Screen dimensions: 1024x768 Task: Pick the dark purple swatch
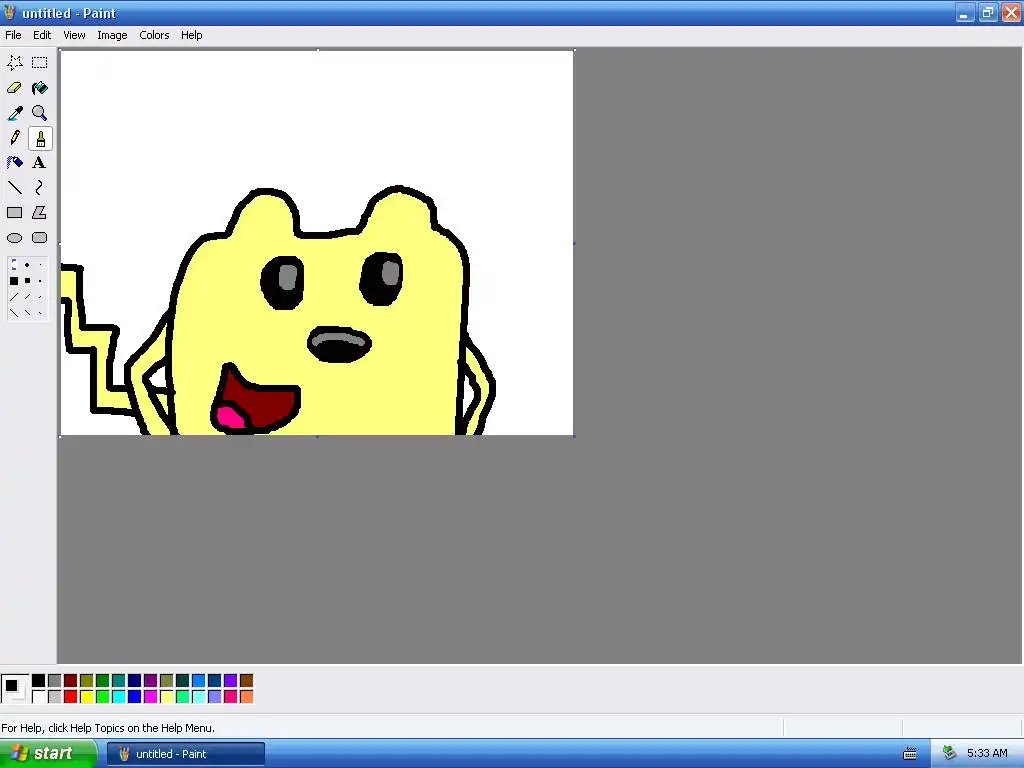point(150,681)
